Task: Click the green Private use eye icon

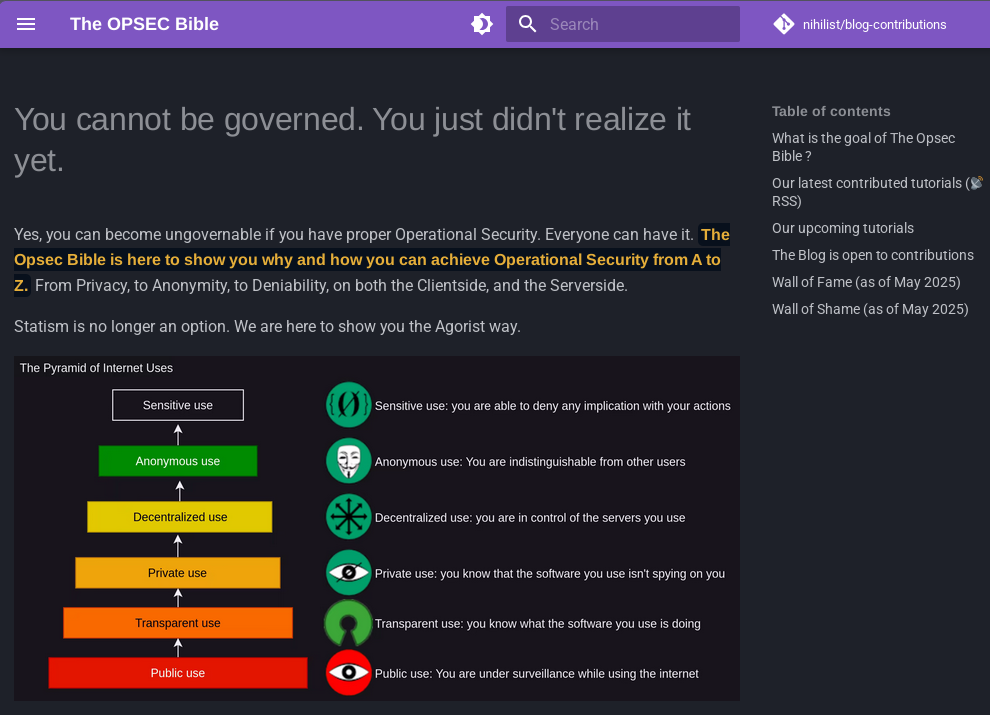Action: pyautogui.click(x=348, y=573)
